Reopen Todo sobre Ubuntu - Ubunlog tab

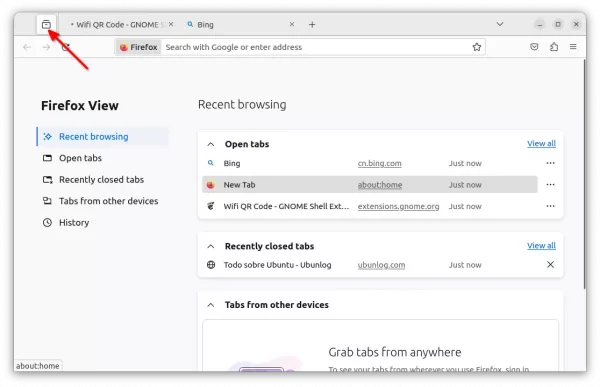point(370,265)
